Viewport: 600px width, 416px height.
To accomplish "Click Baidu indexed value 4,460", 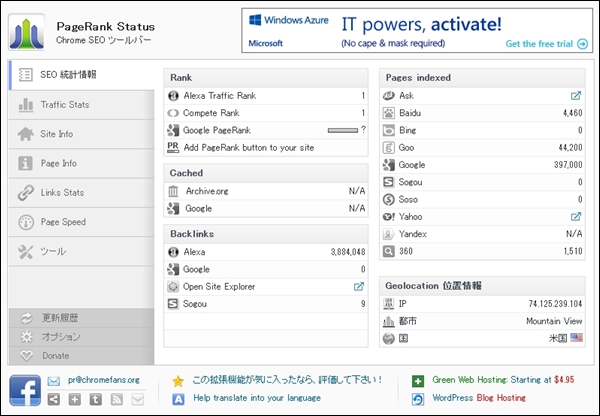I will tap(572, 113).
